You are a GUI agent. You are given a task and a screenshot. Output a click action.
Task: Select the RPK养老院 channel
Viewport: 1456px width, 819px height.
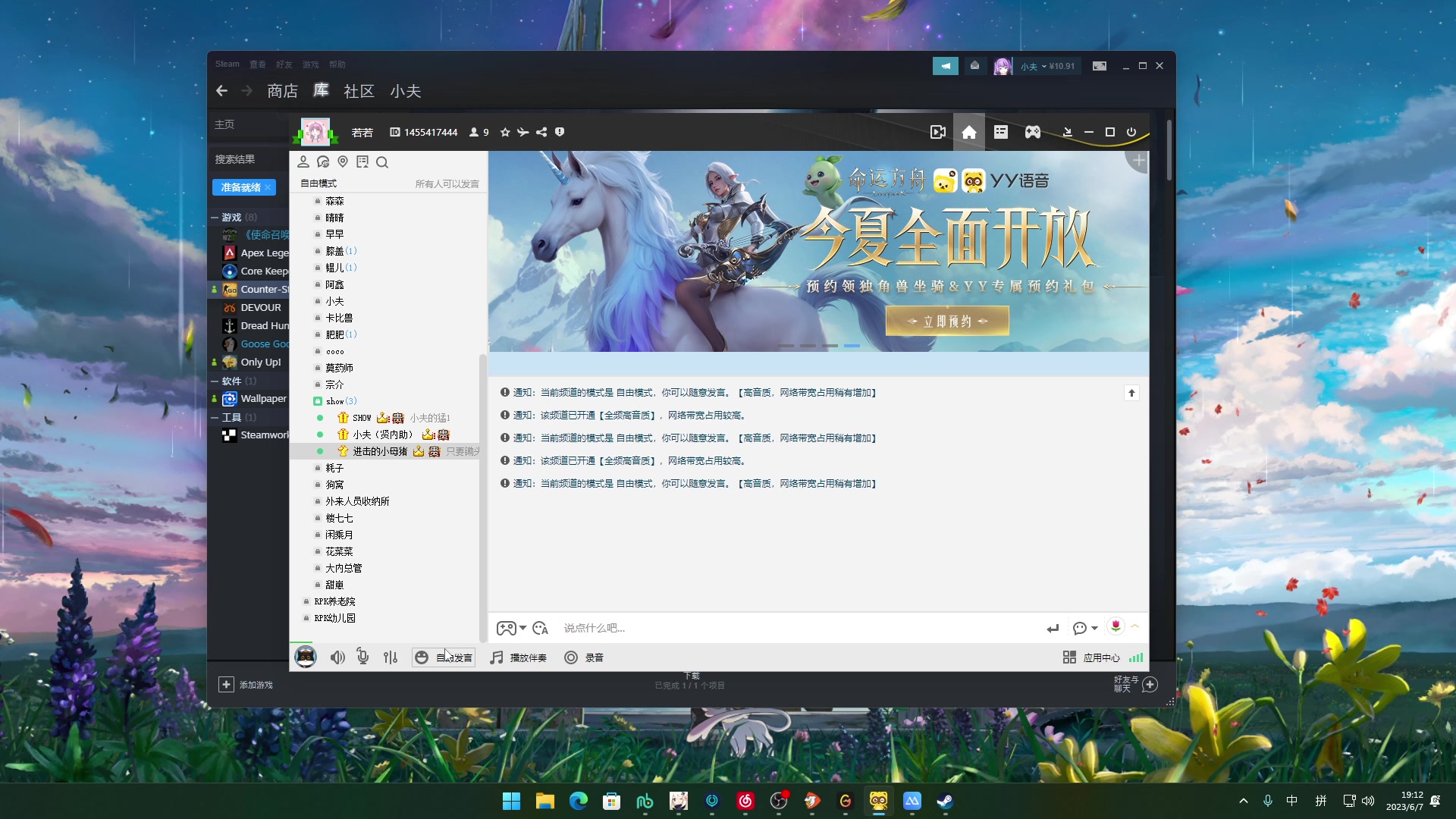tap(334, 601)
